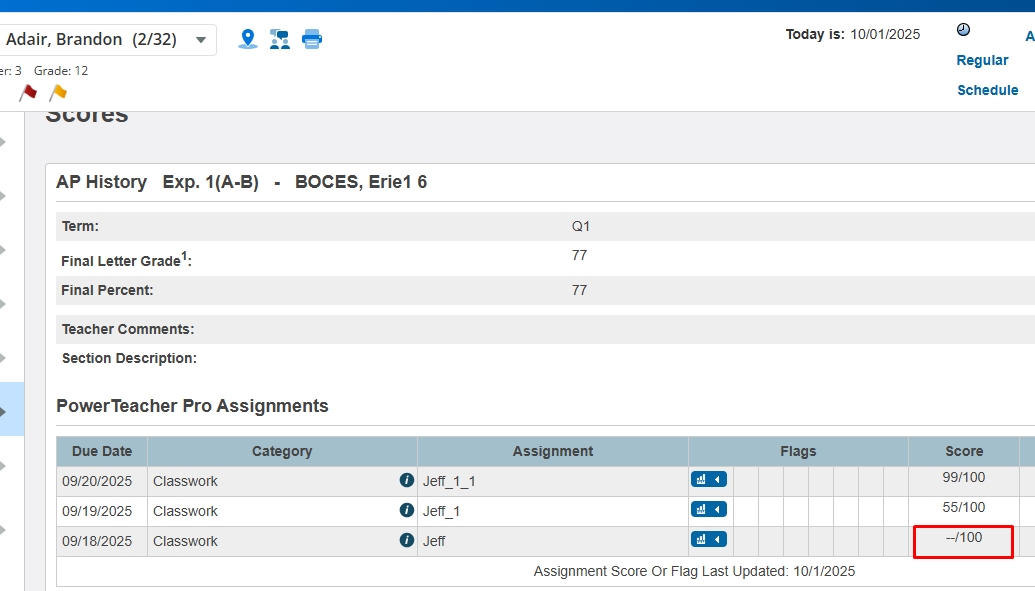Click the clock icon above Regular
Screen dimensions: 1035x591
pyautogui.click(x=963, y=30)
